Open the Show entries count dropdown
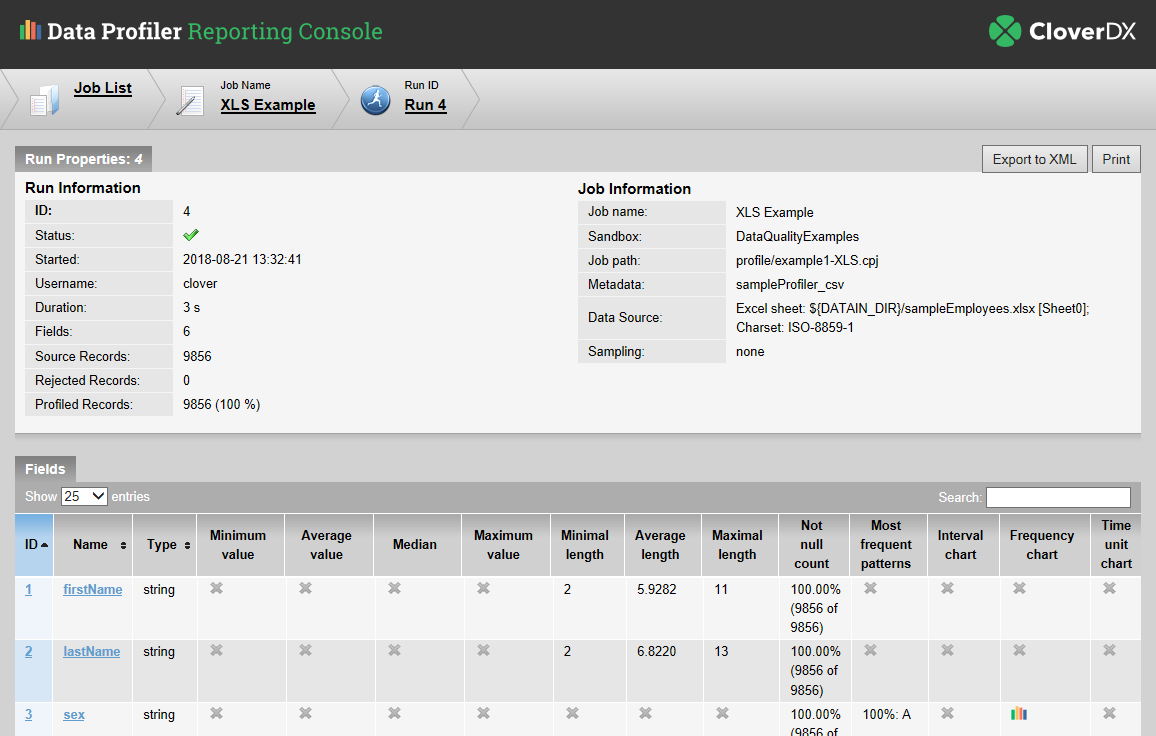Image resolution: width=1156 pixels, height=736 pixels. 84,496
